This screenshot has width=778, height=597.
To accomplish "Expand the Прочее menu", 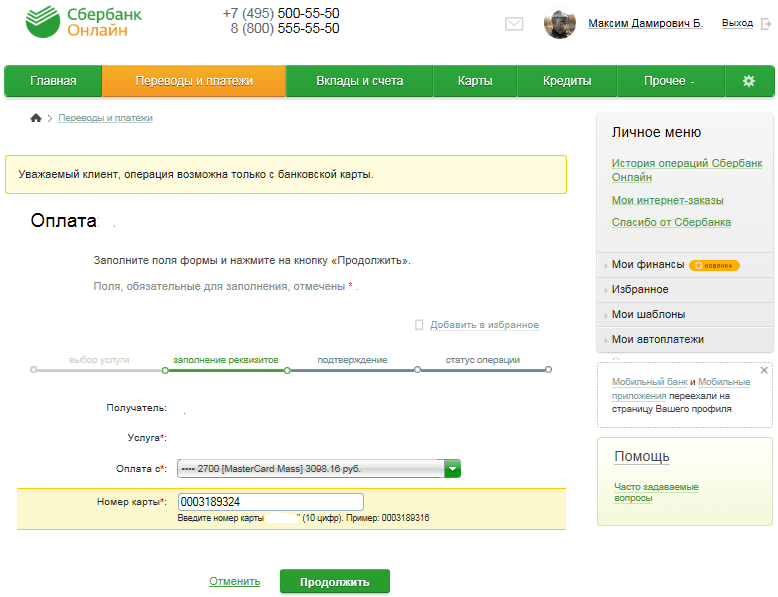I will (x=669, y=81).
